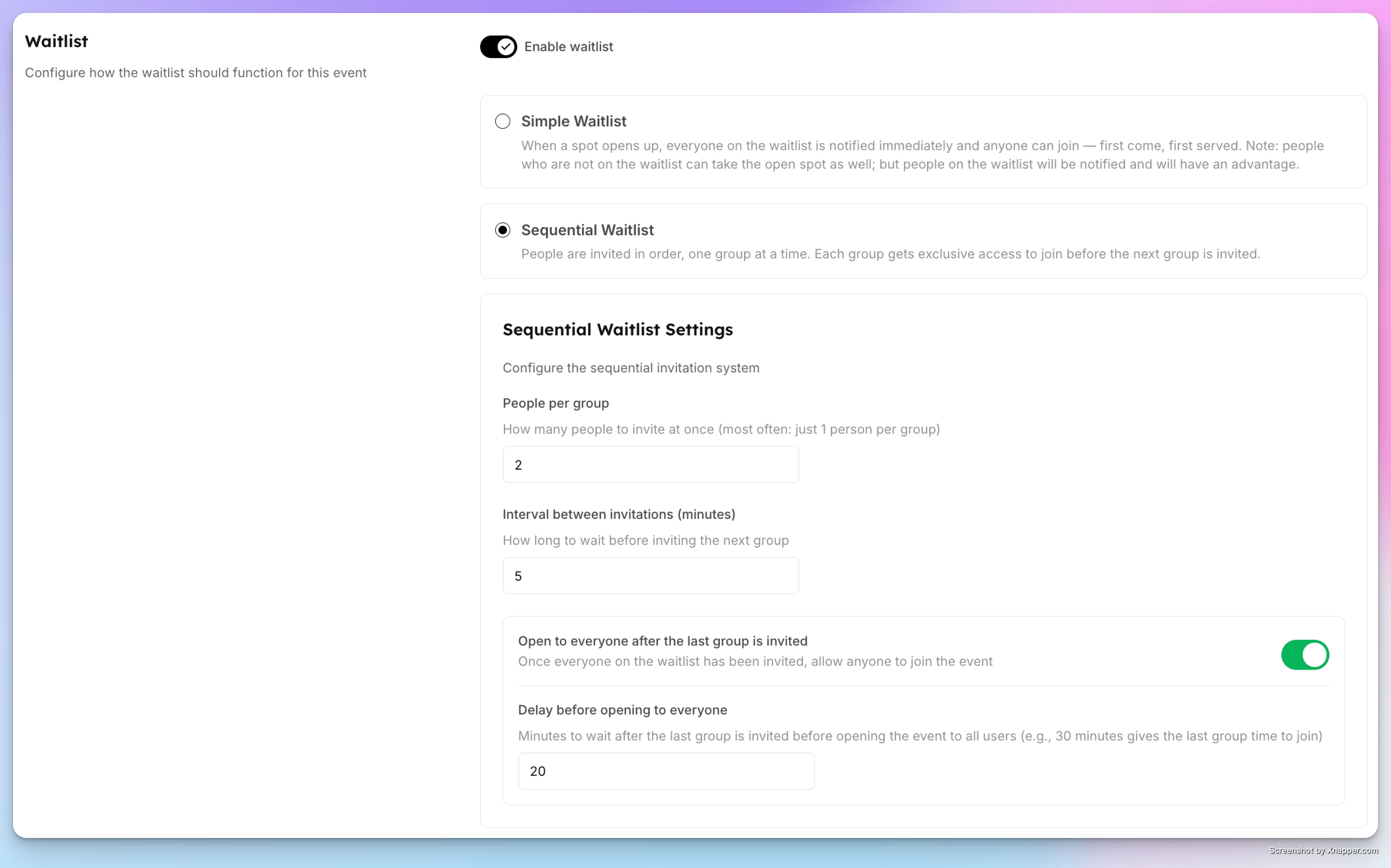Click the Simple Waitlist description card

pyautogui.click(x=923, y=142)
